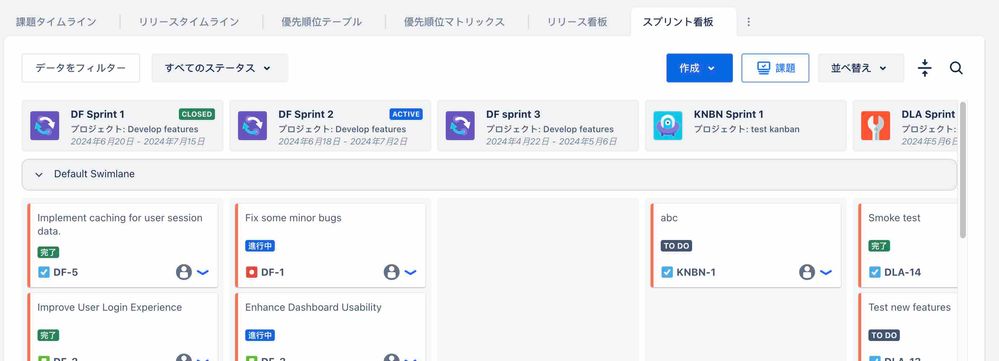Screen dimensions: 999x361
Task: Select the スプリント看板 tab
Action: (678, 22)
